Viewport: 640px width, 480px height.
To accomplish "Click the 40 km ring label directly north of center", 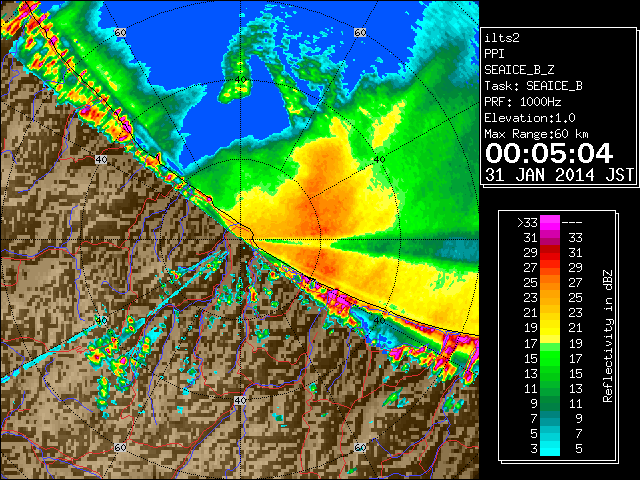I will point(240,80).
